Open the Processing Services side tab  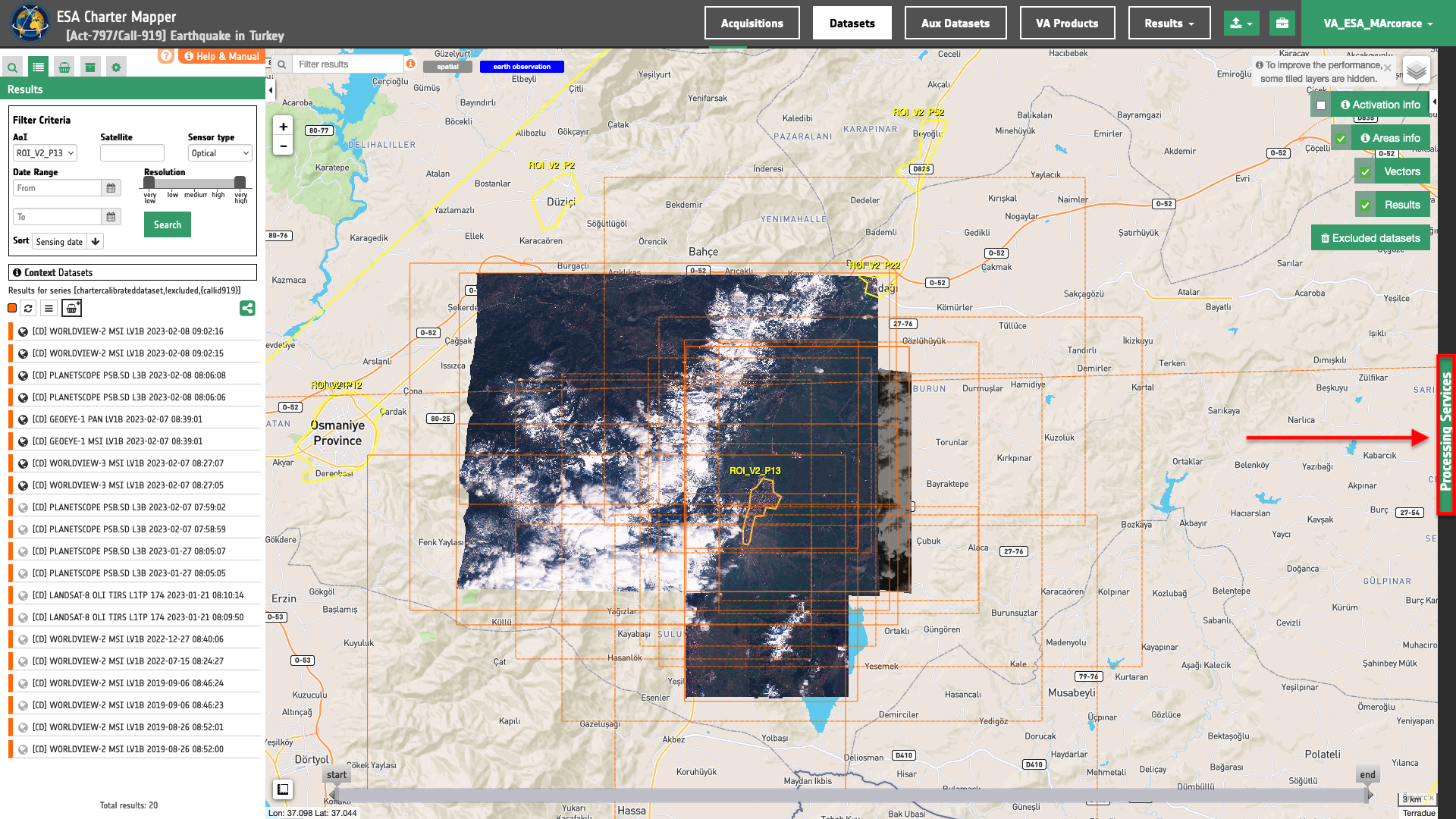[1446, 435]
